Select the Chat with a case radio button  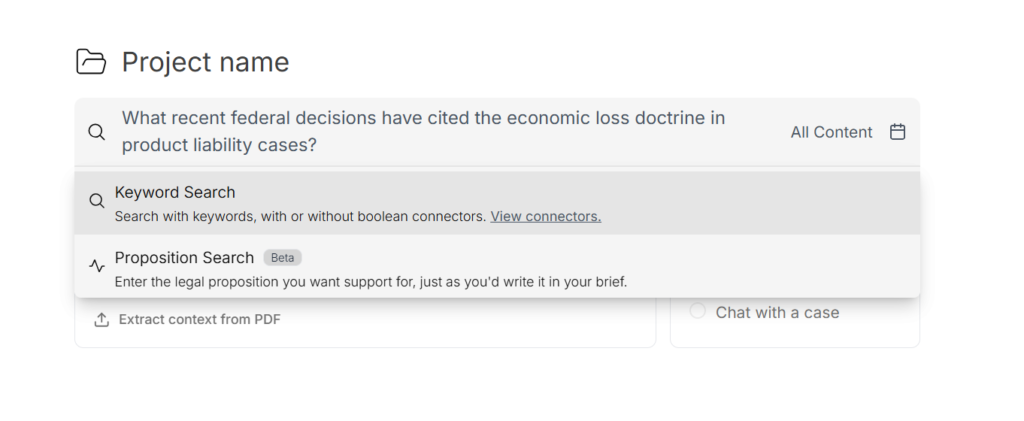[x=698, y=311]
